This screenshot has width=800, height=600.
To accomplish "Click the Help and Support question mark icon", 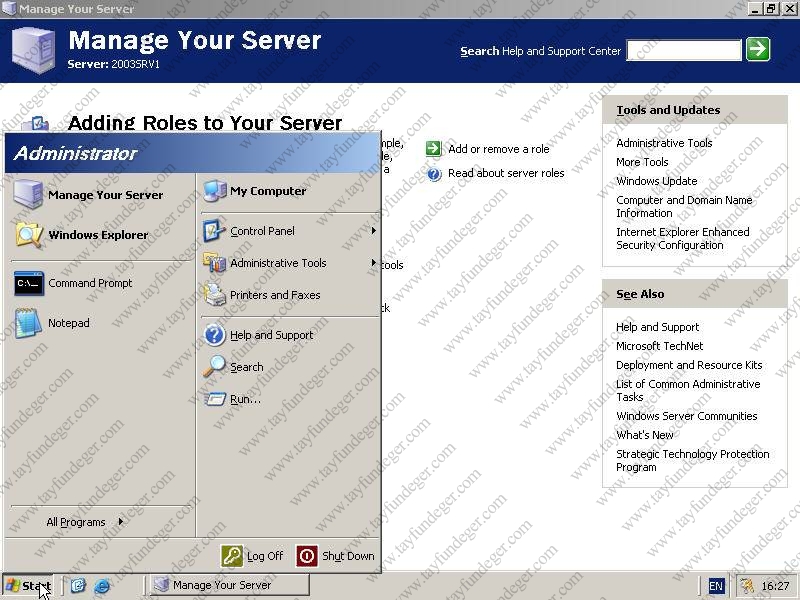I will (x=214, y=335).
